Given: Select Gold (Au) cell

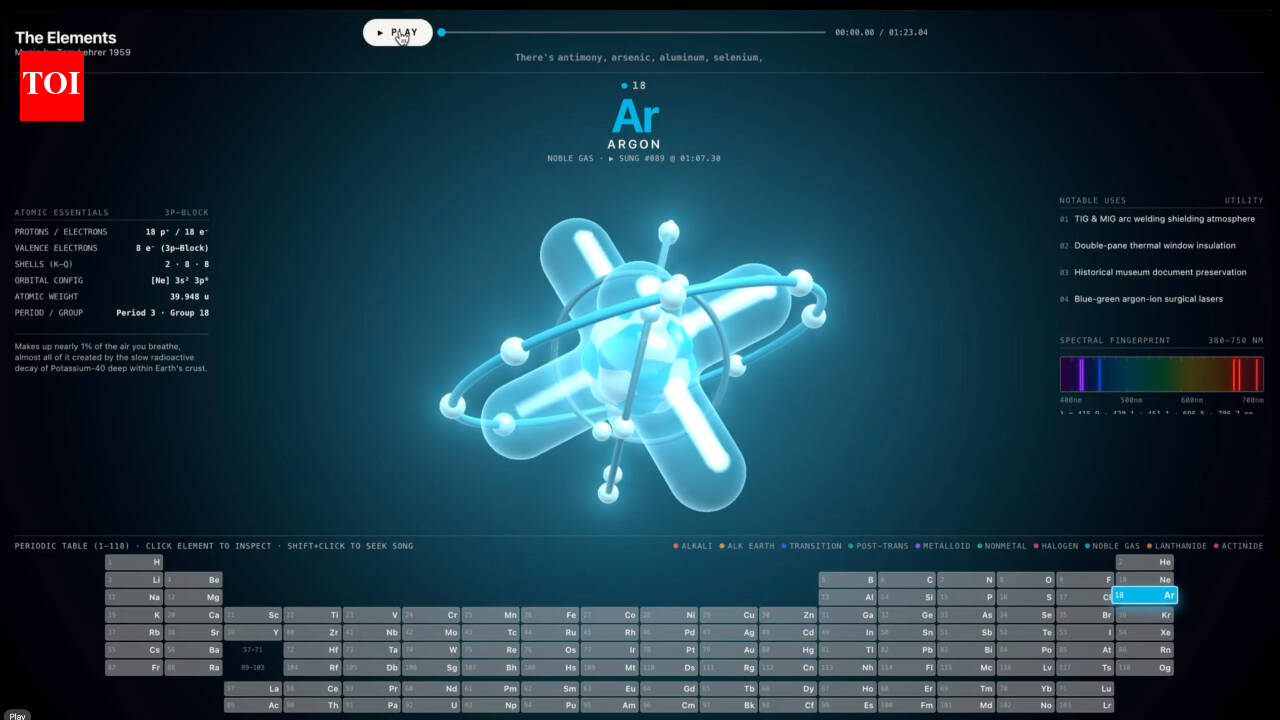Looking at the screenshot, I should pos(728,650).
